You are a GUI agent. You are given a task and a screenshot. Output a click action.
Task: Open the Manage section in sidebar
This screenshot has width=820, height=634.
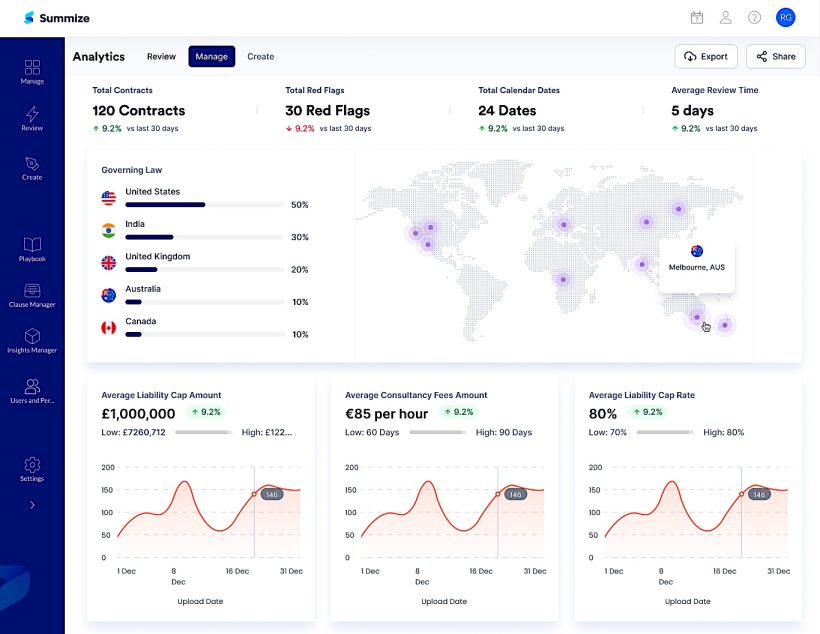32,71
